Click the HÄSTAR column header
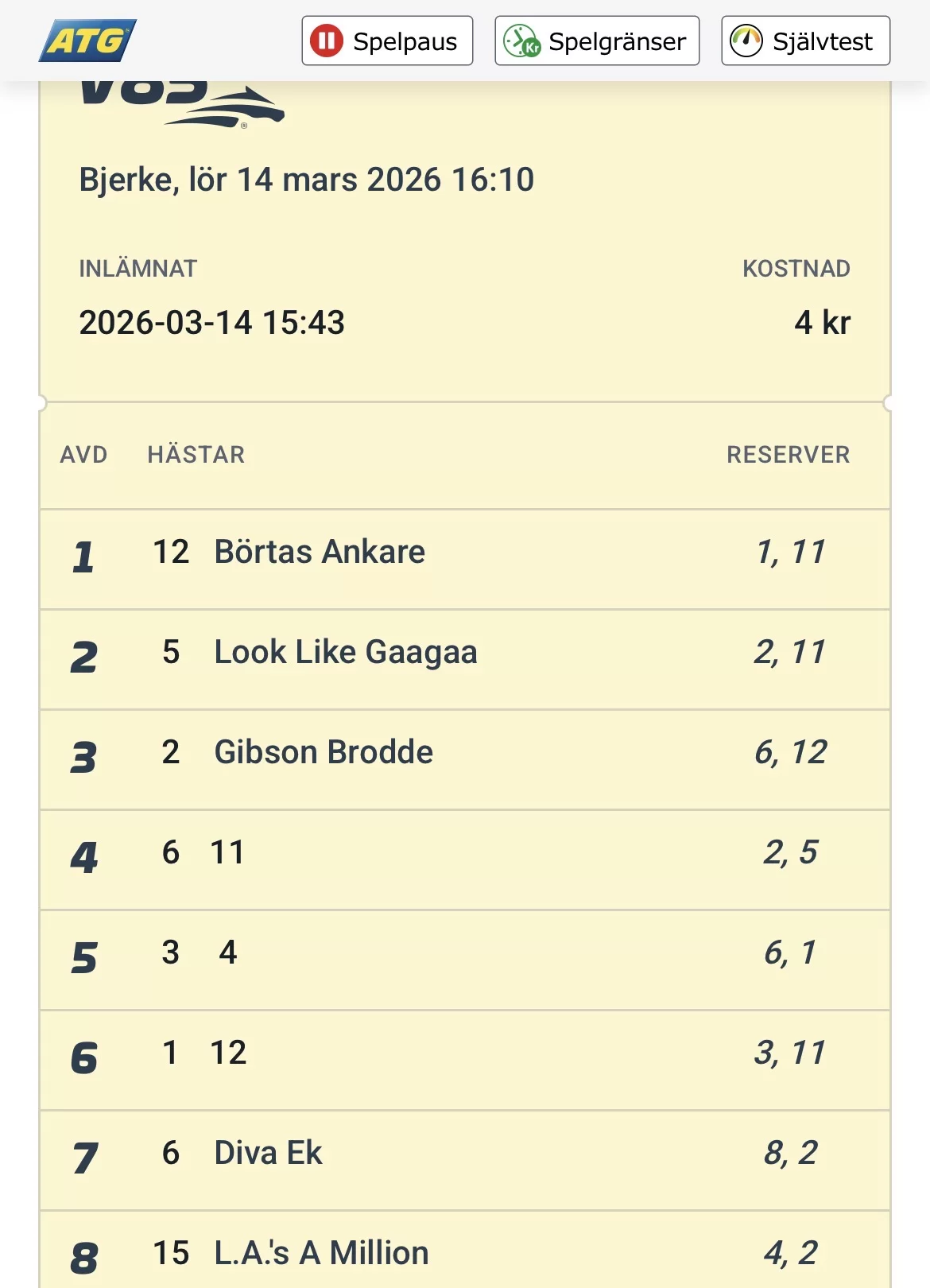Image resolution: width=930 pixels, height=1288 pixels. (x=196, y=455)
